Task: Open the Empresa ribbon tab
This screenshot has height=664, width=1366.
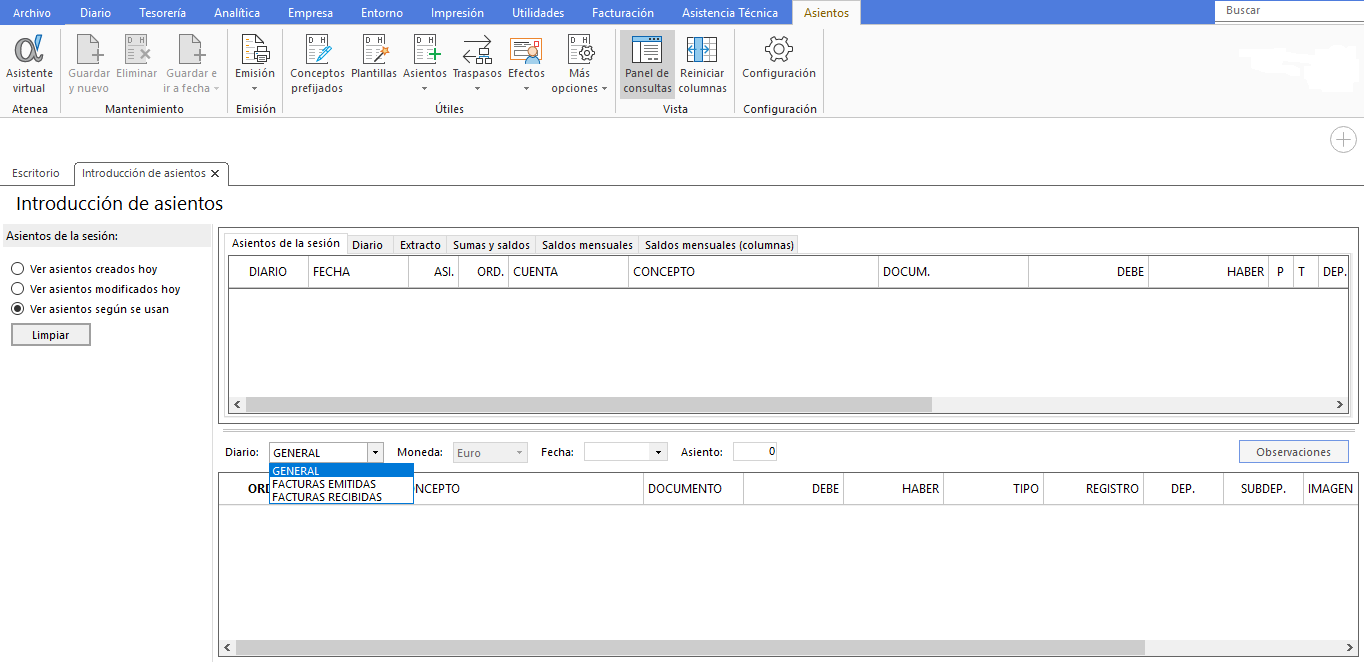Action: coord(311,13)
